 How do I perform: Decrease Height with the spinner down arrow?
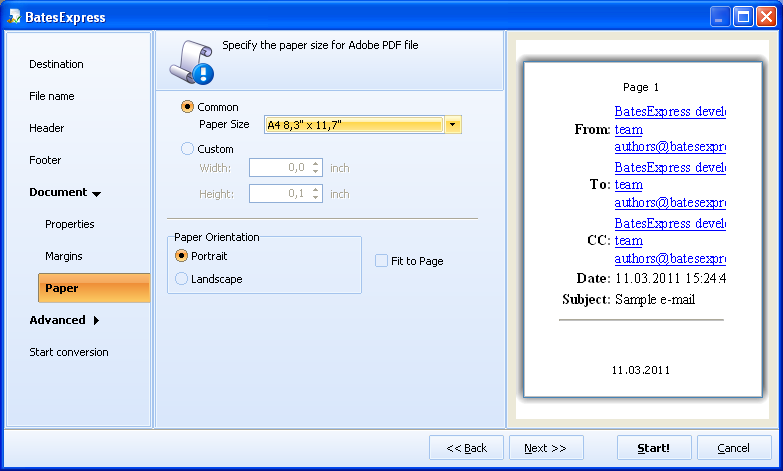pyautogui.click(x=316, y=197)
